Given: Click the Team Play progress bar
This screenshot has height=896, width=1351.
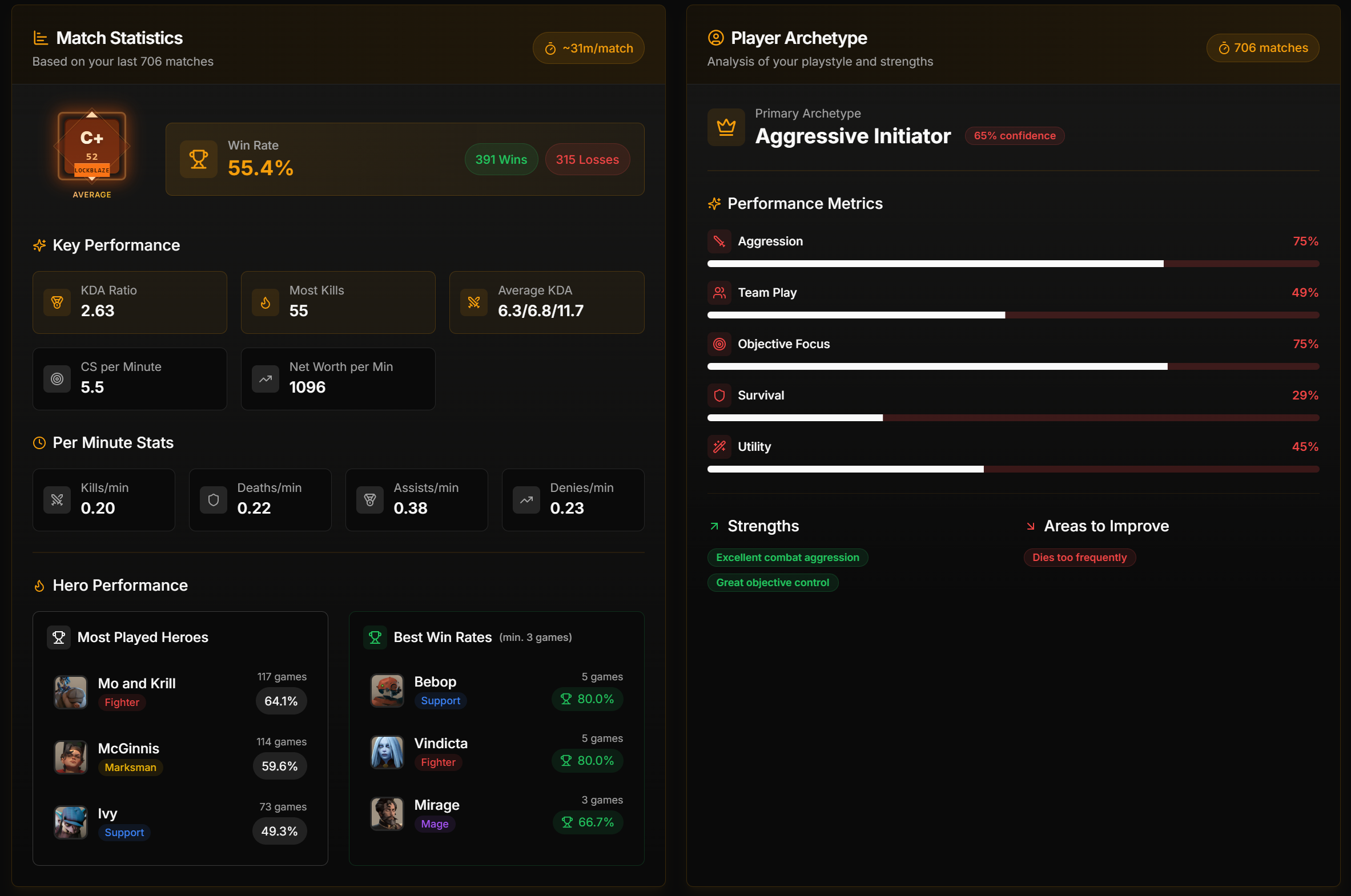Looking at the screenshot, I should pos(1013,316).
